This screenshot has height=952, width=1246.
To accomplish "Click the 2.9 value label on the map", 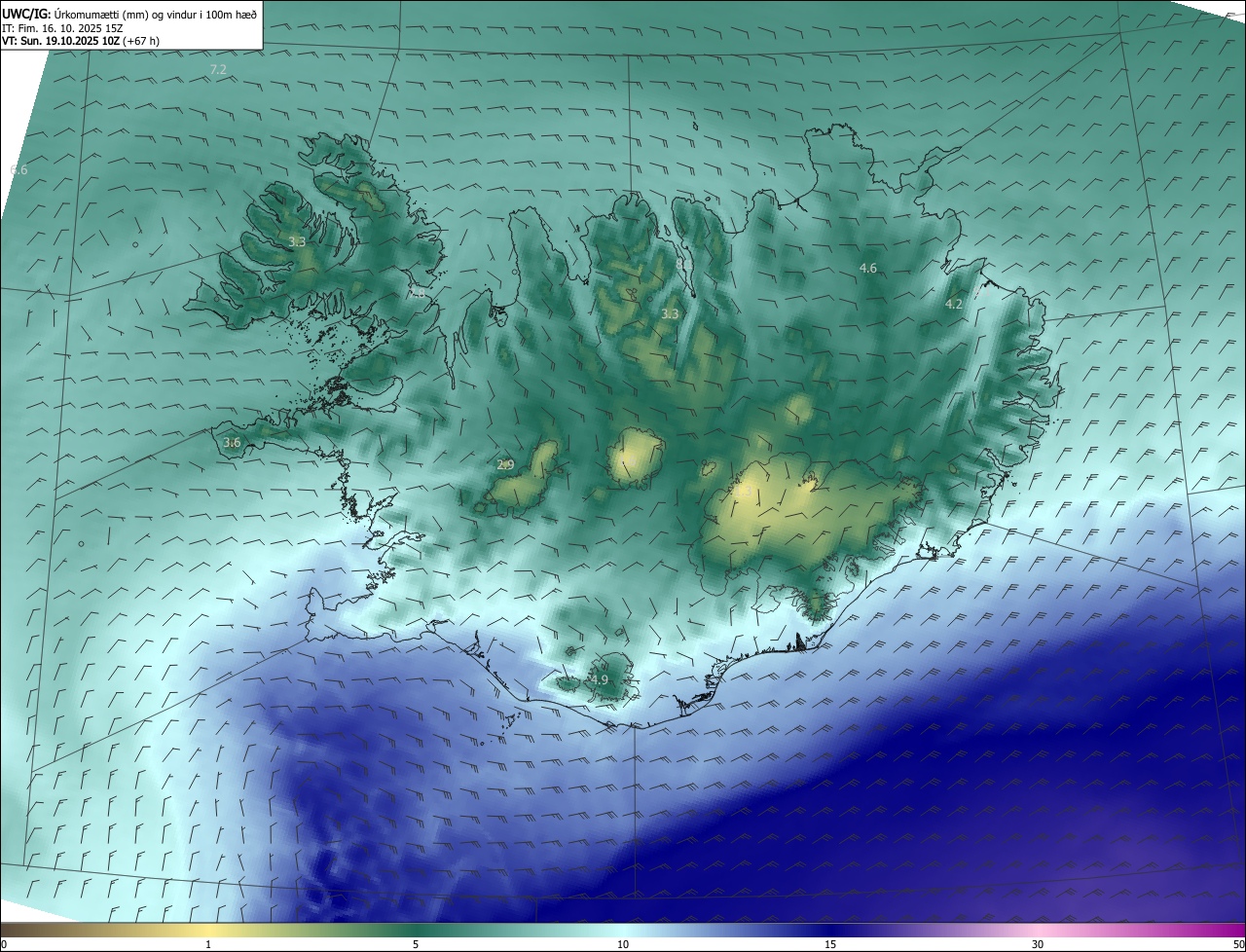I will coord(505,464).
